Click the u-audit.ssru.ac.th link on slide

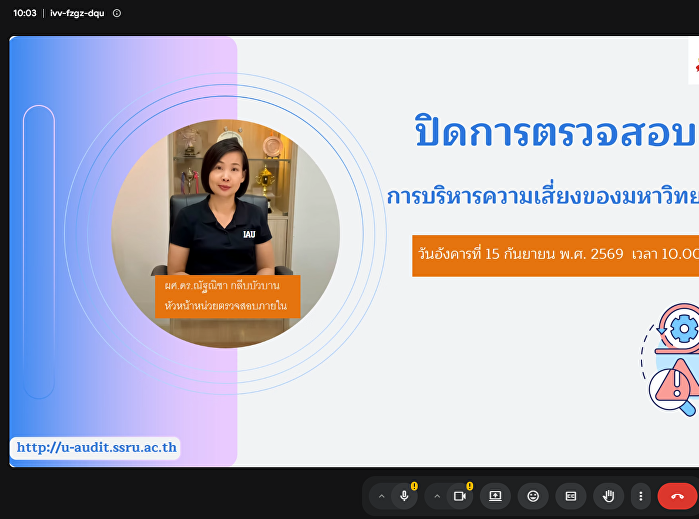[96, 447]
